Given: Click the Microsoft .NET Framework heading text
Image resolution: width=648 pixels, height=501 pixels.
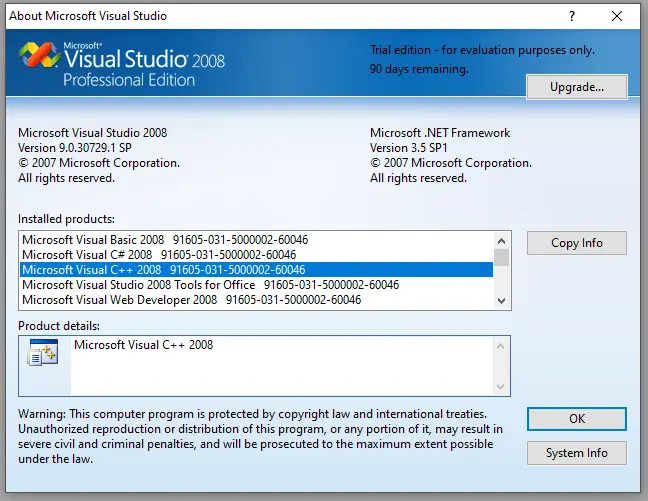Looking at the screenshot, I should click(440, 133).
